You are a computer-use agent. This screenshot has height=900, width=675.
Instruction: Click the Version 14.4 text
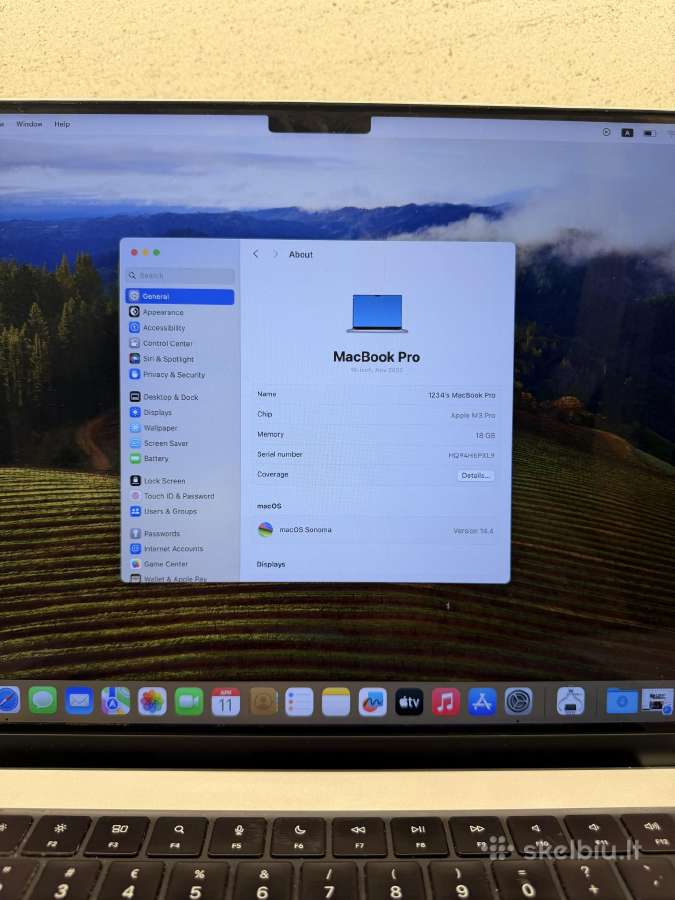point(473,531)
